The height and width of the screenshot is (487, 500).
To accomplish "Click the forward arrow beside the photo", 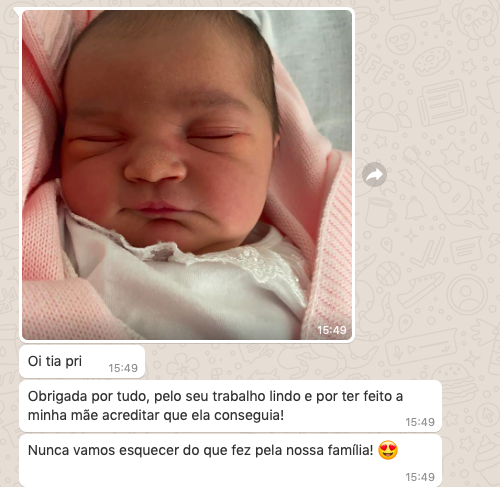I will click(374, 174).
